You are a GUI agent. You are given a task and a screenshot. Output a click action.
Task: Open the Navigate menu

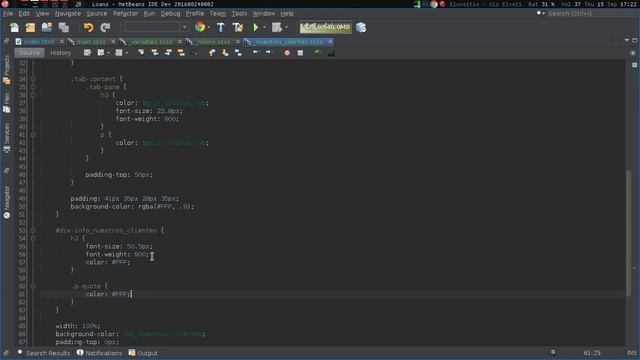click(68, 13)
